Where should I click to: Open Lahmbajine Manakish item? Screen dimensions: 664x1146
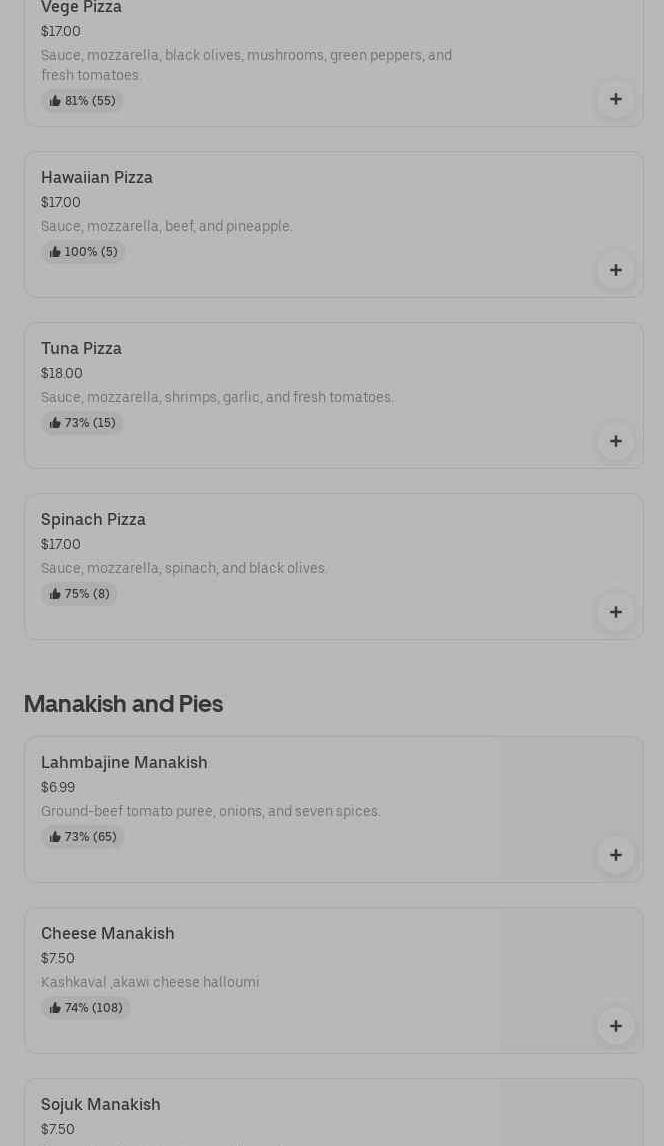pyautogui.click(x=124, y=763)
